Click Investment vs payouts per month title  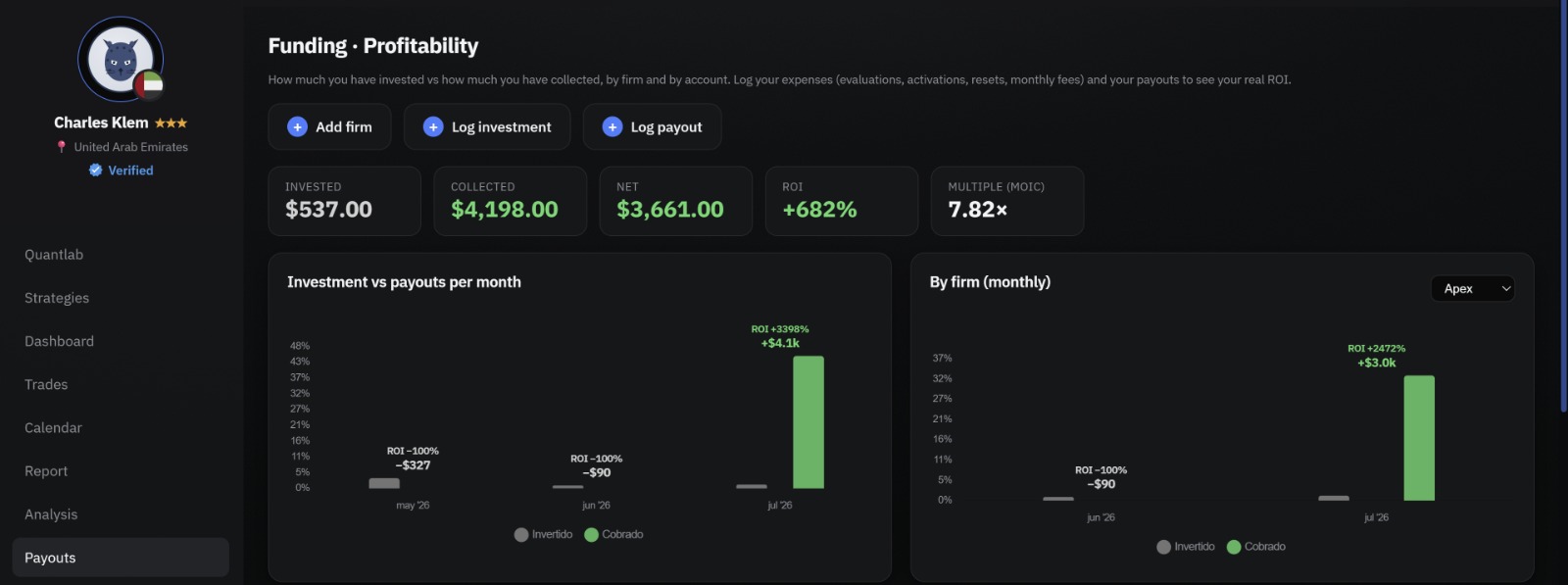click(404, 282)
